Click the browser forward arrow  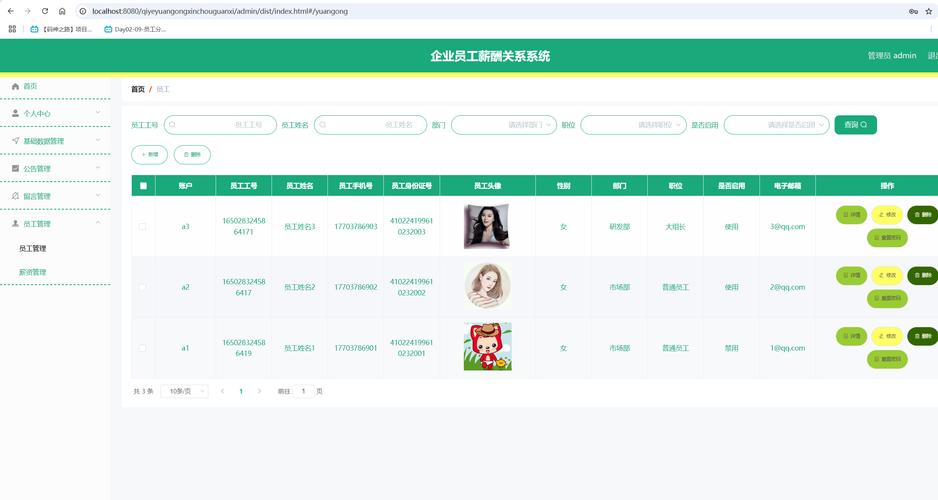pos(28,11)
